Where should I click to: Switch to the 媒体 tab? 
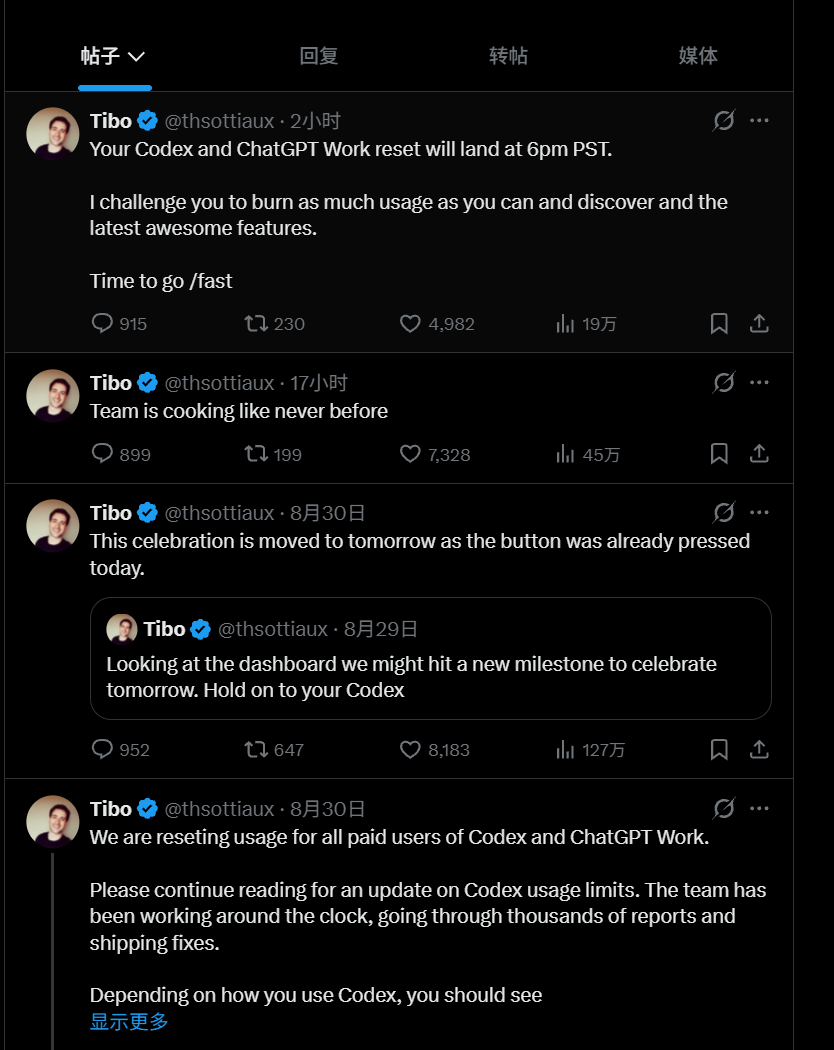coord(697,56)
